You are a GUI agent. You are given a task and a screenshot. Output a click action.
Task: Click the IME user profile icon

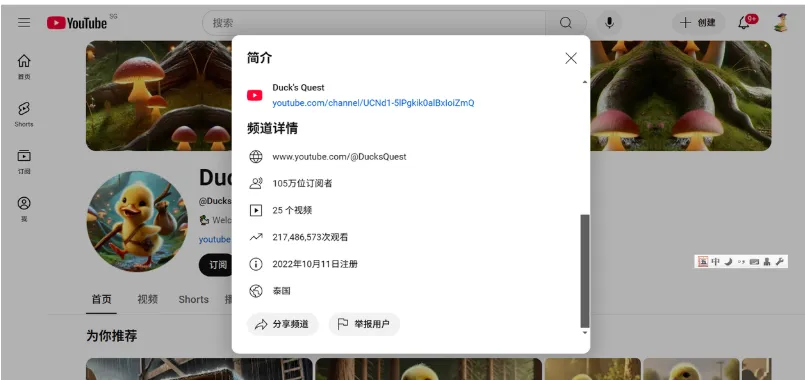[x=767, y=262]
